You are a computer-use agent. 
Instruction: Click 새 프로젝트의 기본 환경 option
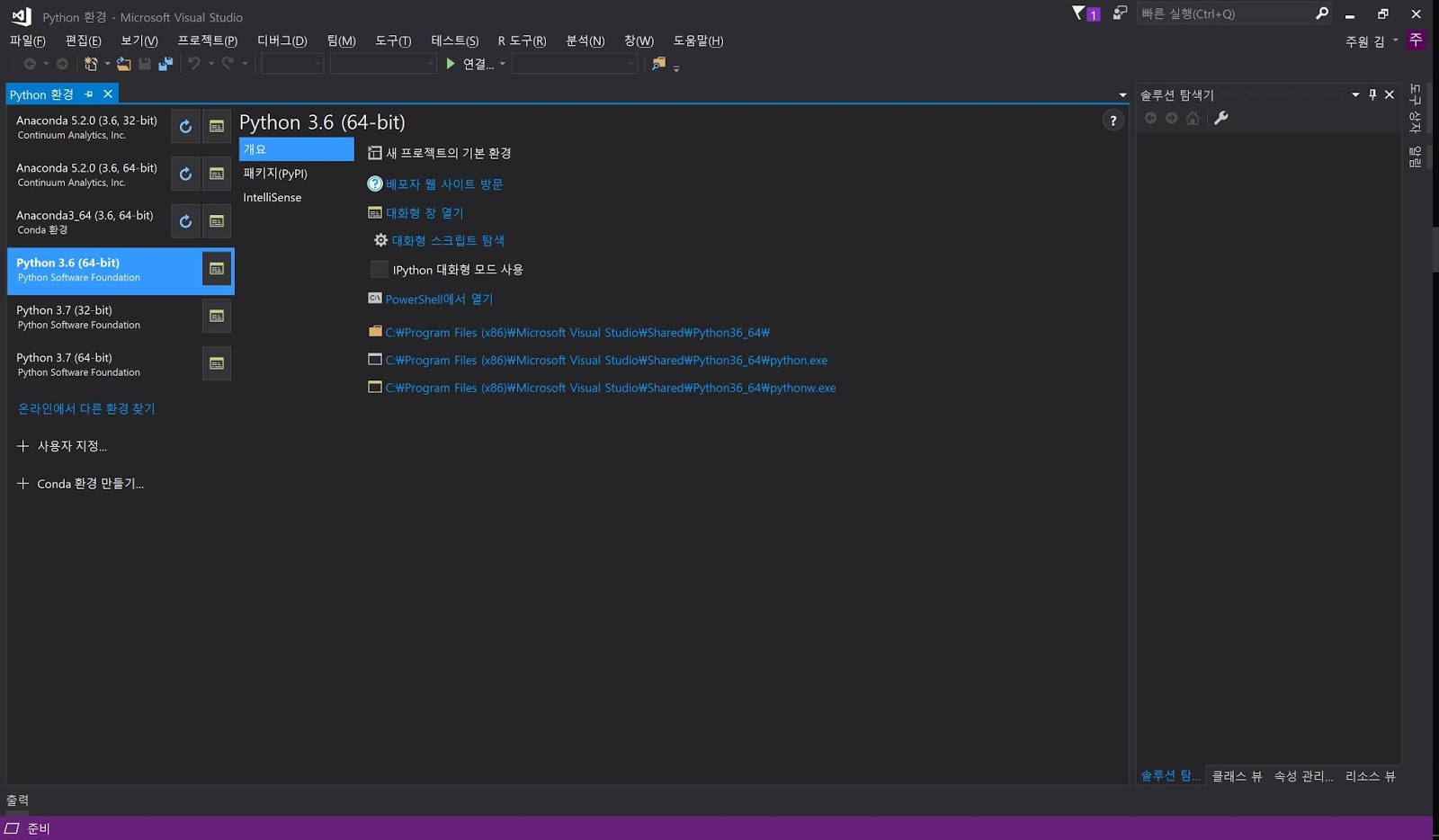440,154
